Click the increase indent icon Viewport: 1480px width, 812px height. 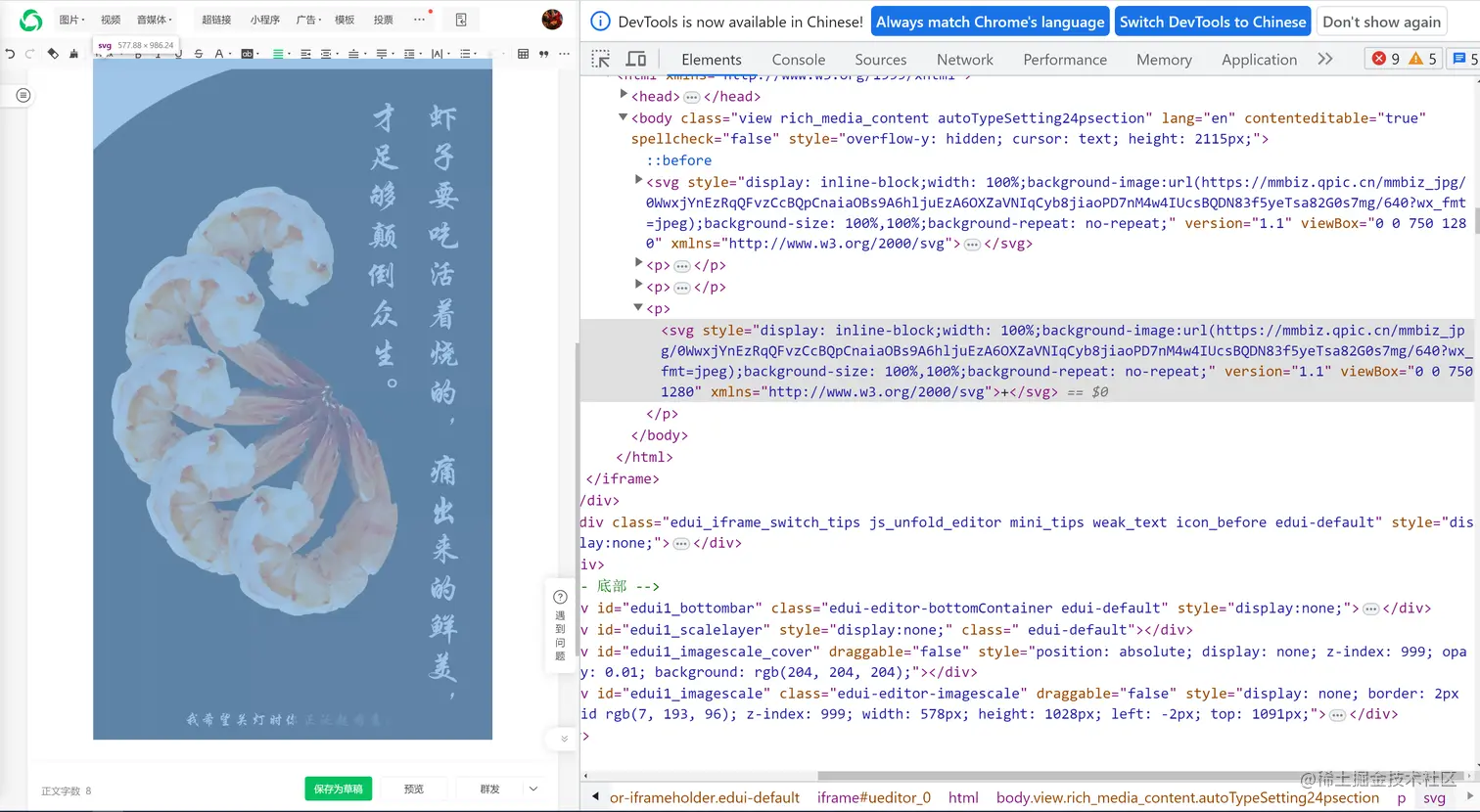pyautogui.click(x=305, y=54)
